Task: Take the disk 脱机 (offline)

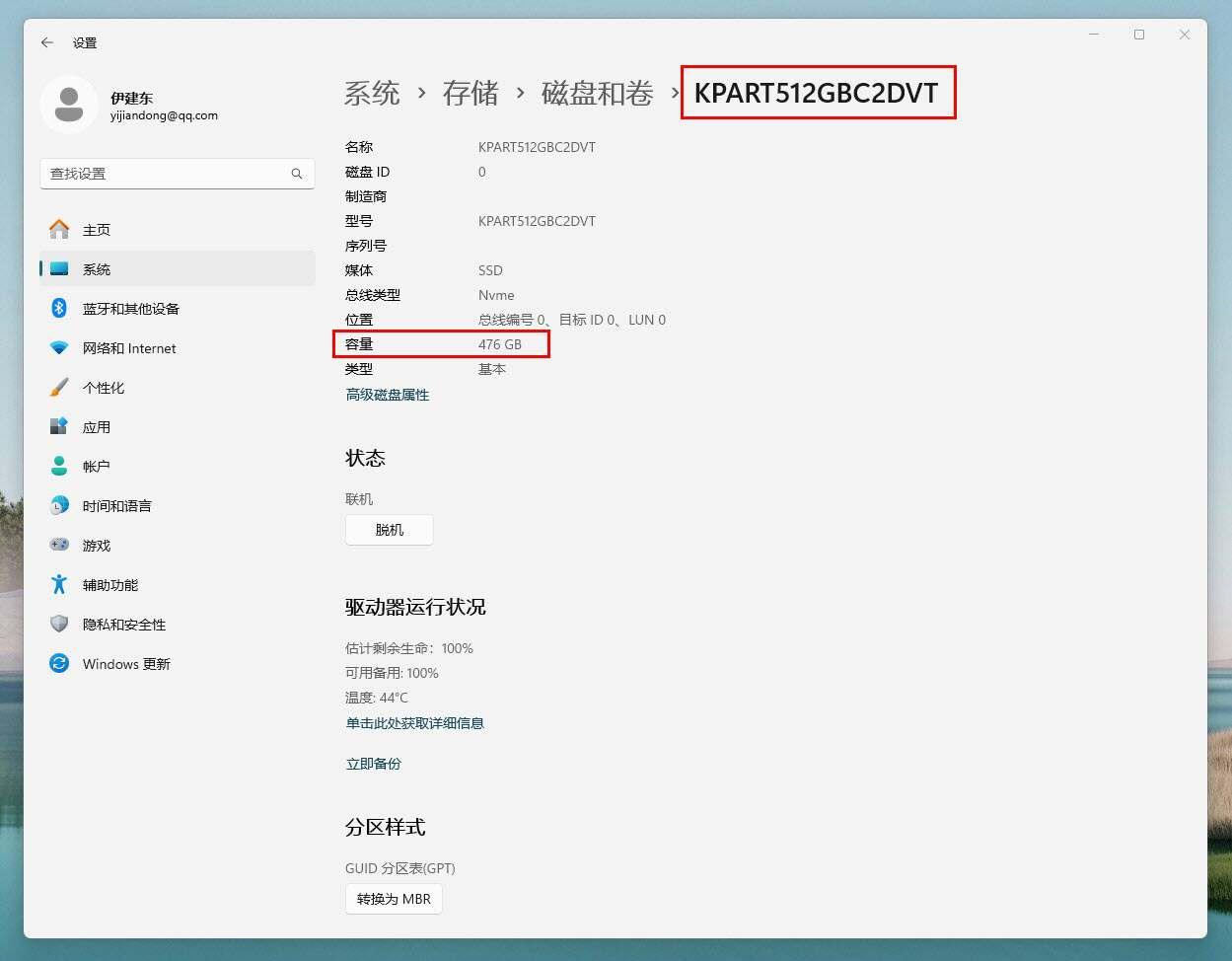Action: tap(389, 530)
